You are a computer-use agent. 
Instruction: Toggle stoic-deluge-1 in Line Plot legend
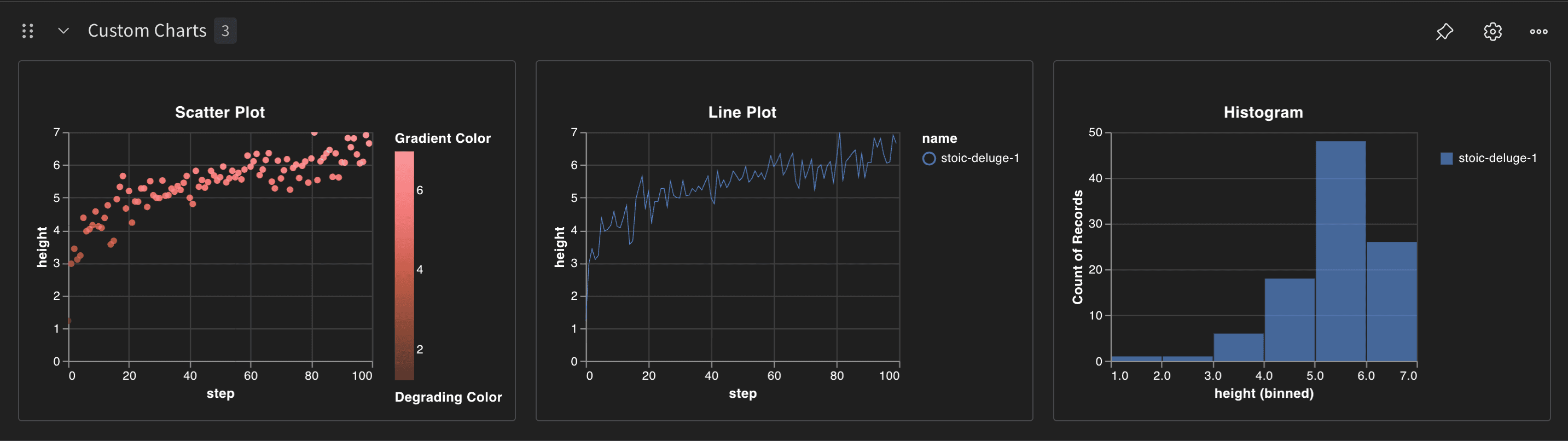pyautogui.click(x=929, y=158)
